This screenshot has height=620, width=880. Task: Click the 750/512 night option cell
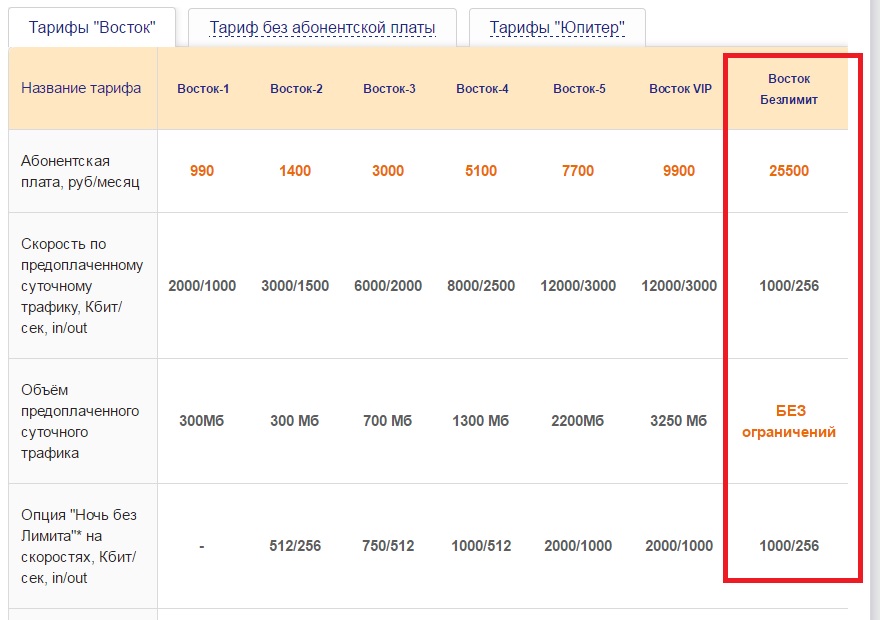pos(388,546)
